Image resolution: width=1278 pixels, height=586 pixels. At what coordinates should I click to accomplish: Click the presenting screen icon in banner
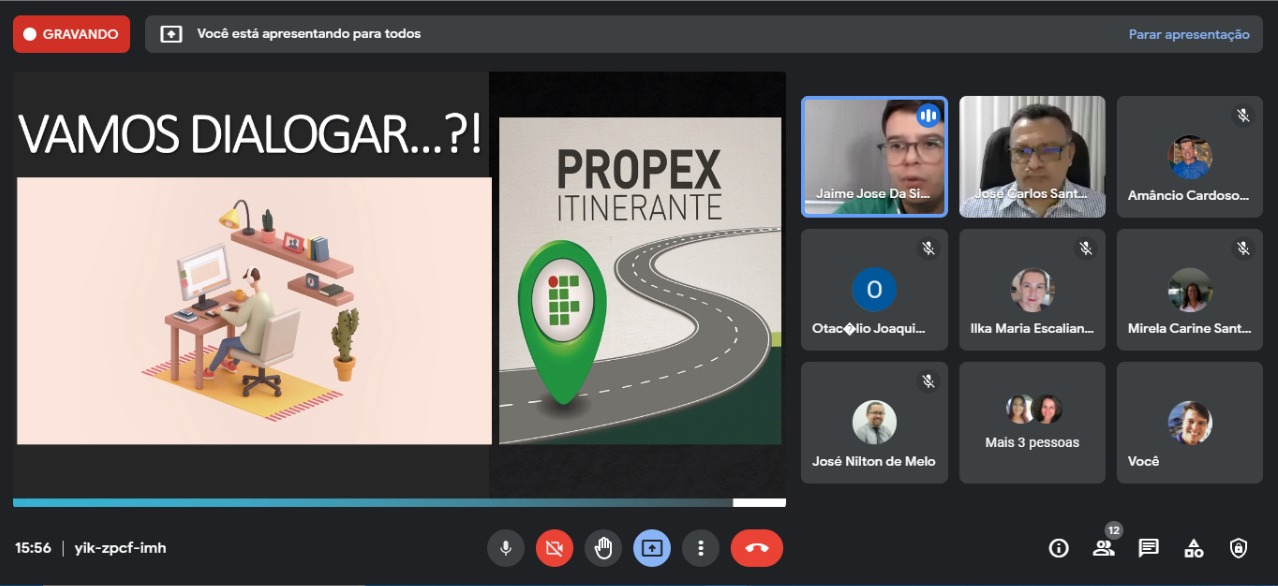172,34
